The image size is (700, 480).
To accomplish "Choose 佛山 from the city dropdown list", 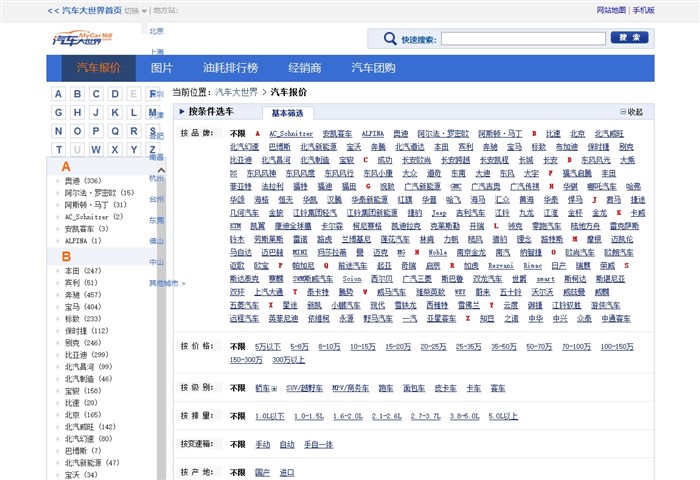I will (156, 241).
